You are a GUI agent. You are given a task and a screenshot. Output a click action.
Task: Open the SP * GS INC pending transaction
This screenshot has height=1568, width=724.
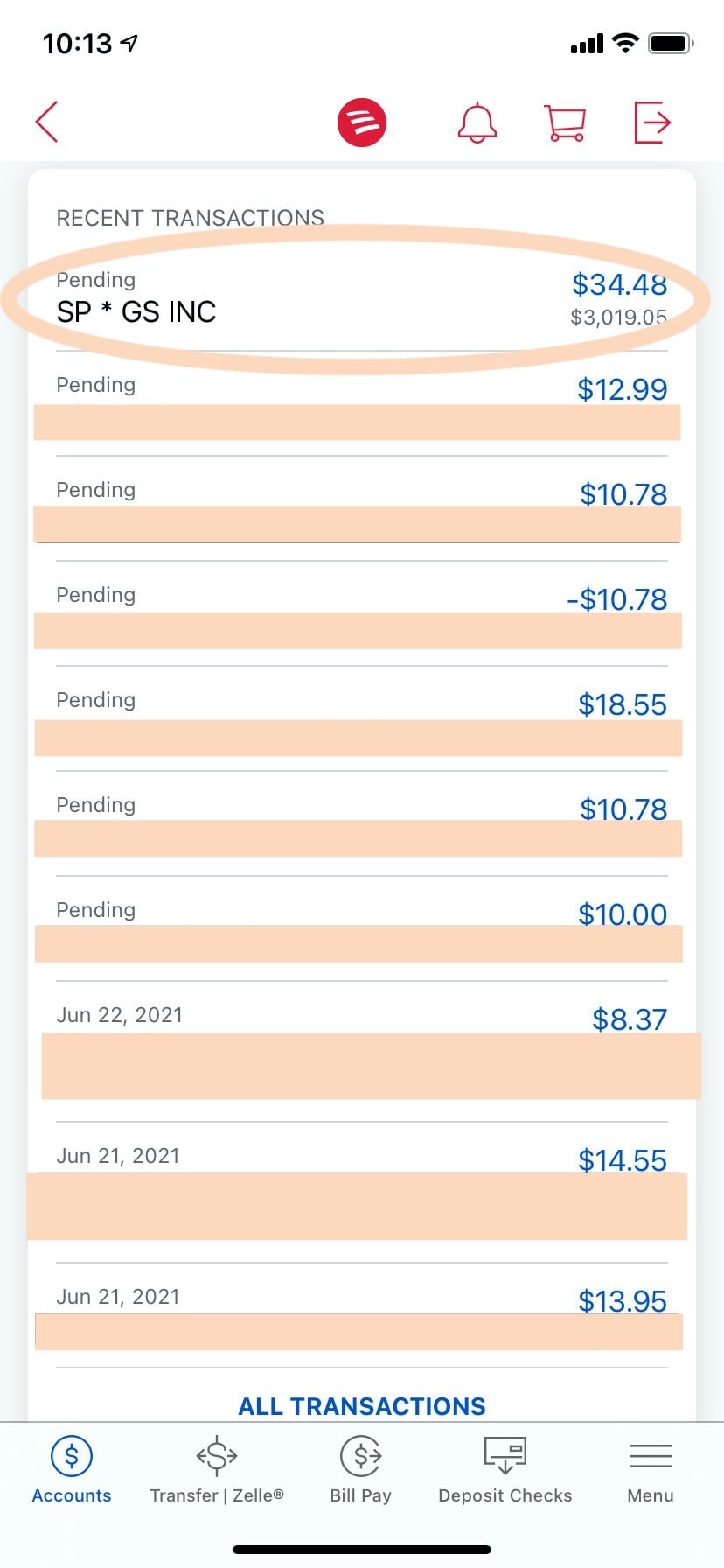point(362,299)
